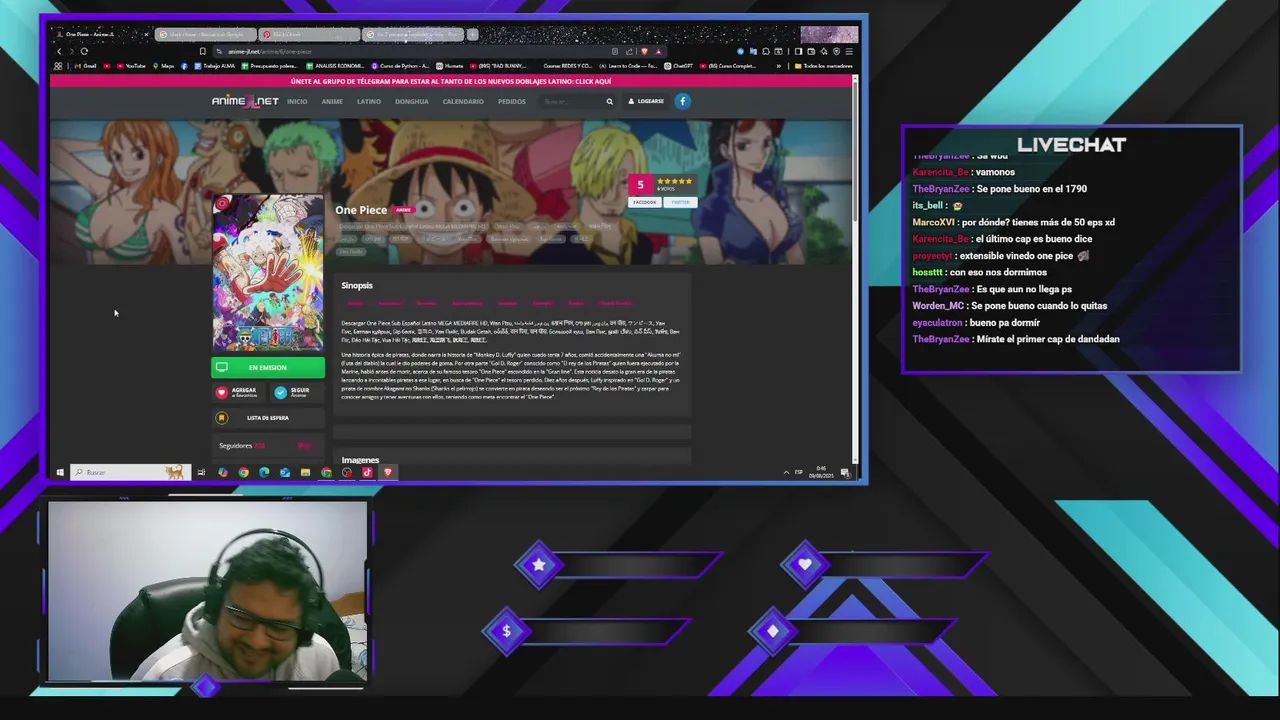Click the Windows Start button
1280x720 pixels.
(x=60, y=472)
